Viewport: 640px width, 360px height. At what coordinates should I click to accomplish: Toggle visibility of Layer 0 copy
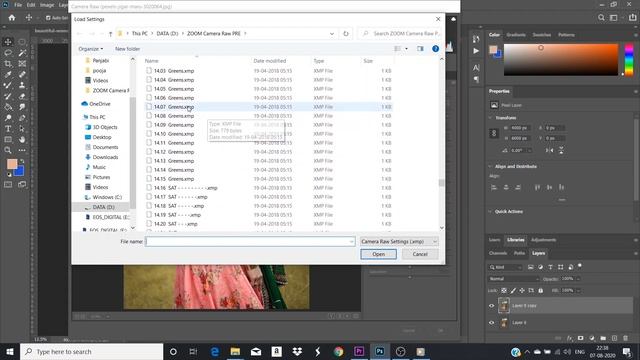click(491, 306)
